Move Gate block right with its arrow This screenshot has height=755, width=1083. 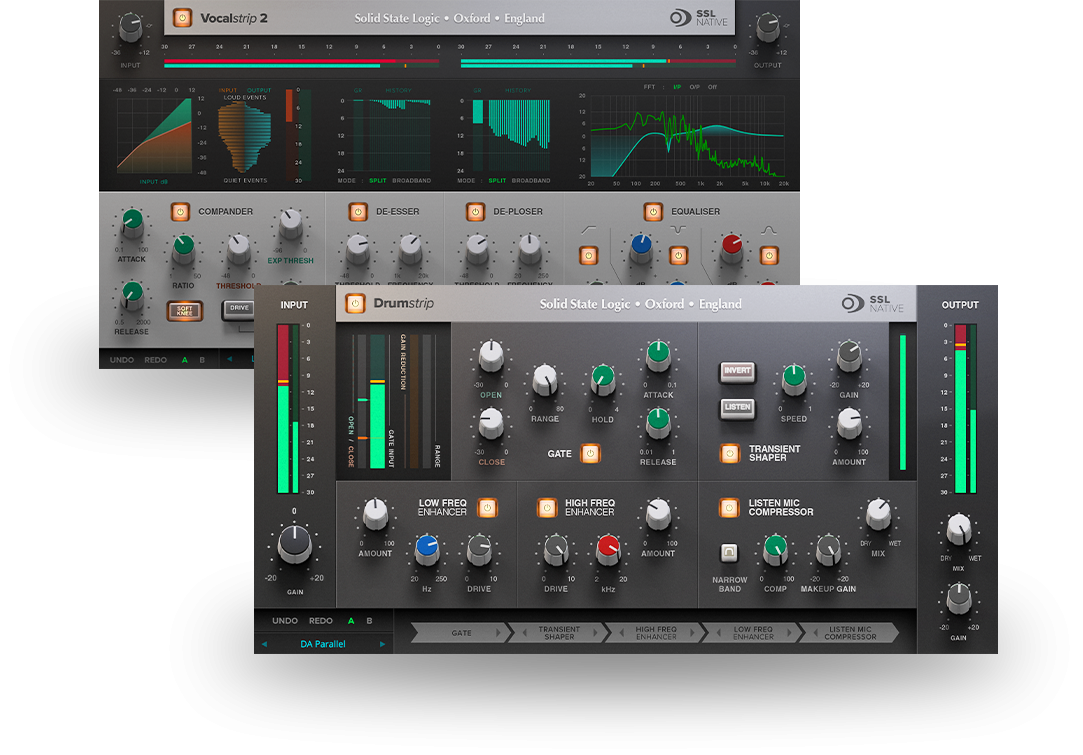pos(497,633)
